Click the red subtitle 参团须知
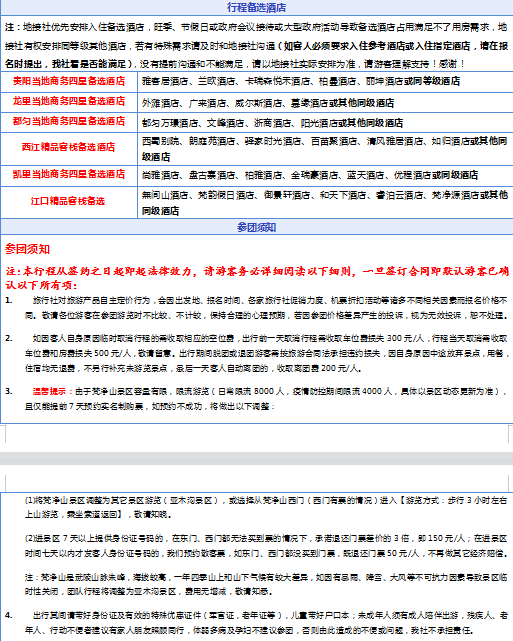 (x=27, y=249)
